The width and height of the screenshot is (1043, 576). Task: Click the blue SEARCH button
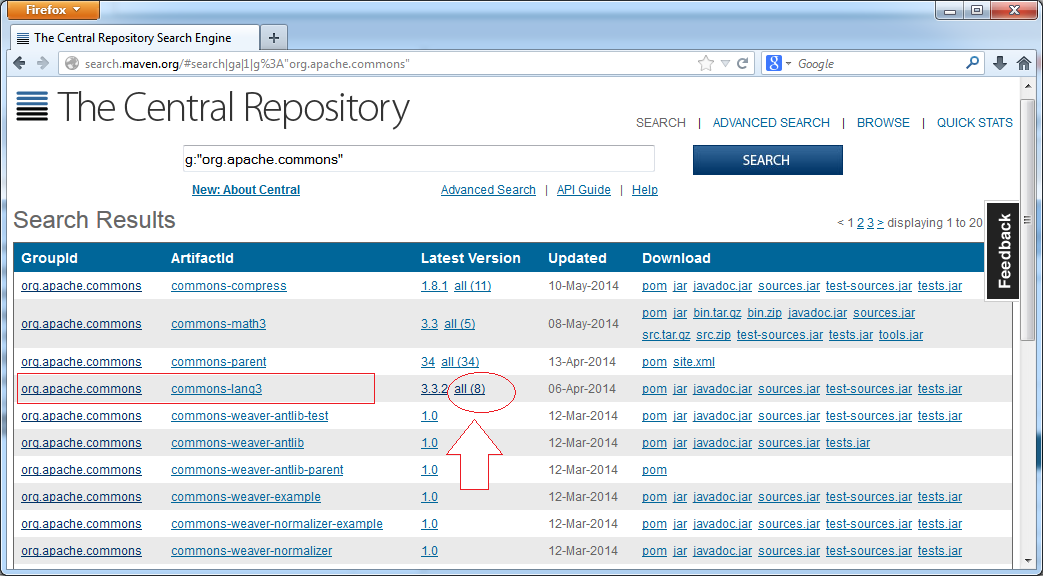pyautogui.click(x=768, y=160)
